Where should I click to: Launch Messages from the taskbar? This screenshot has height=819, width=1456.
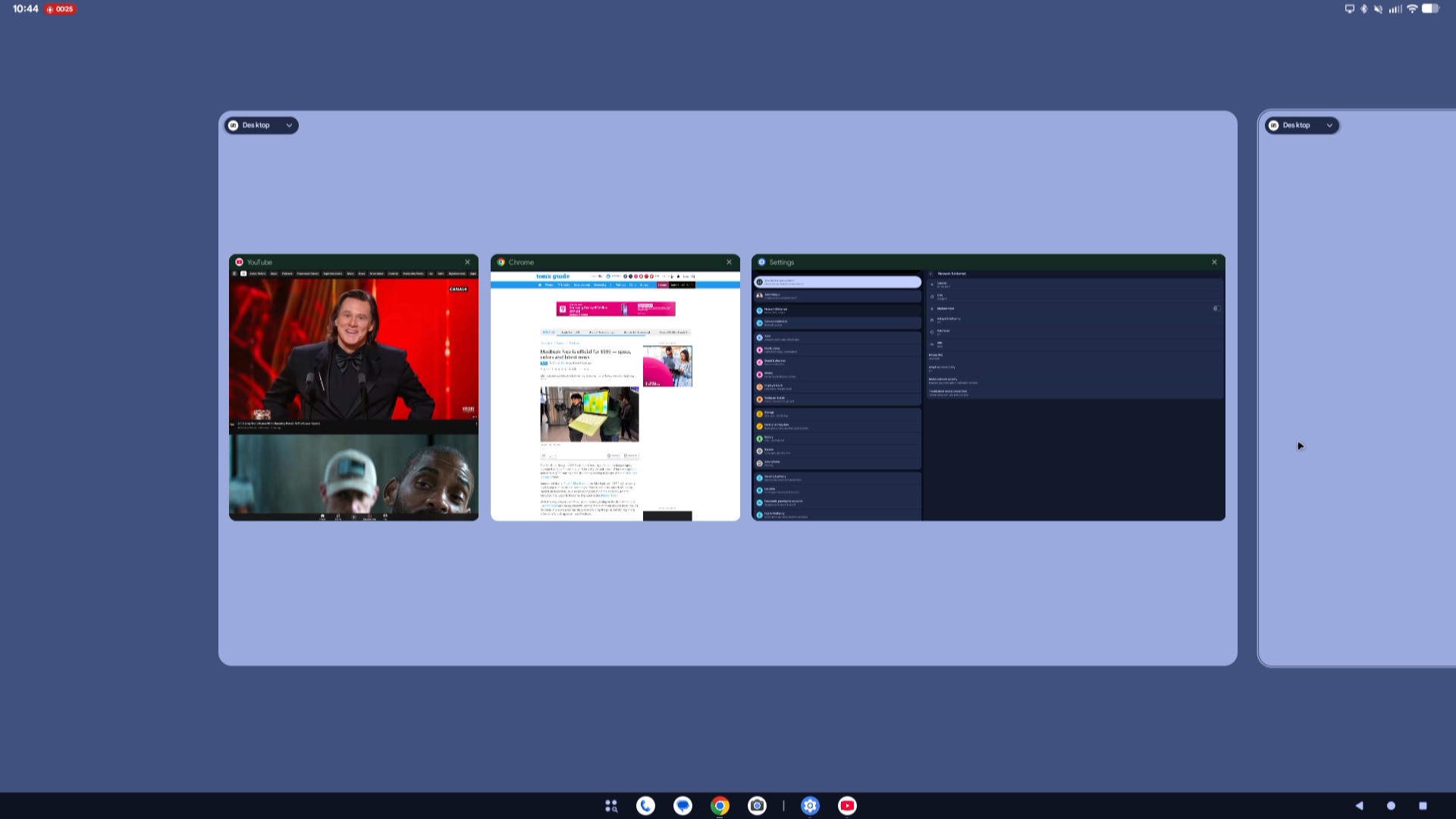tap(682, 806)
